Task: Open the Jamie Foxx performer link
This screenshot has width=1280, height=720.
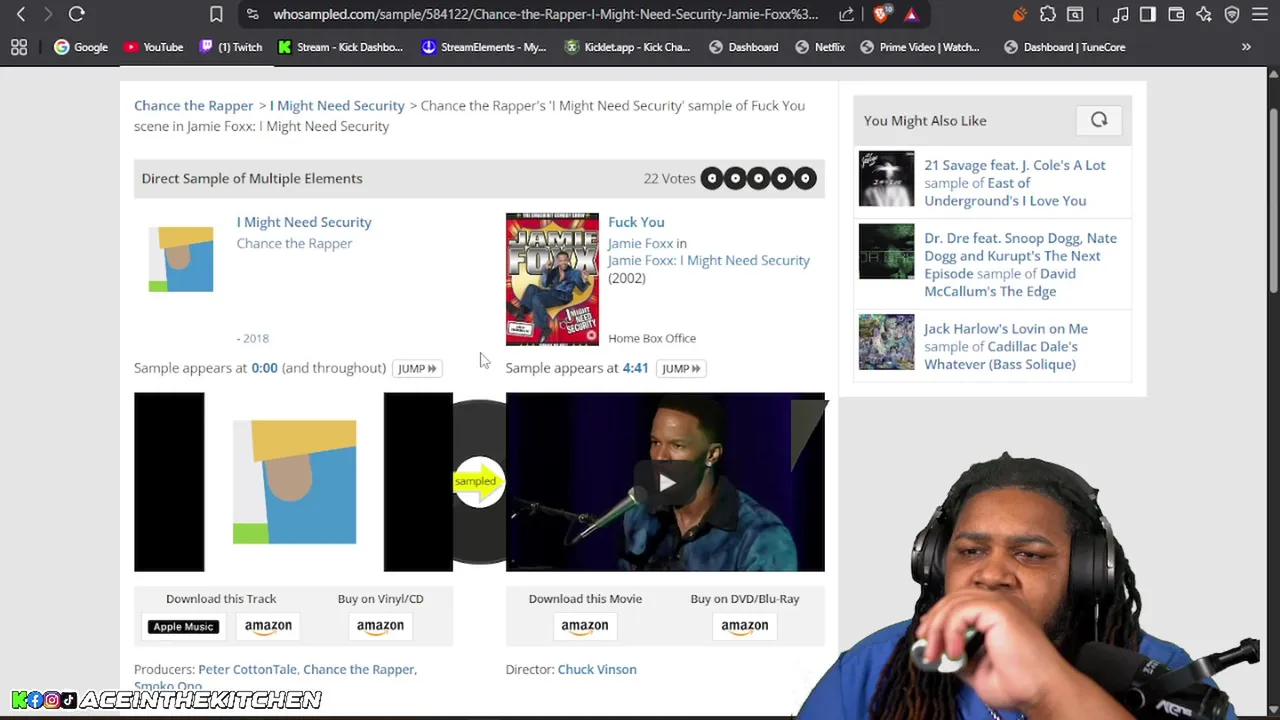Action: pyautogui.click(x=640, y=243)
